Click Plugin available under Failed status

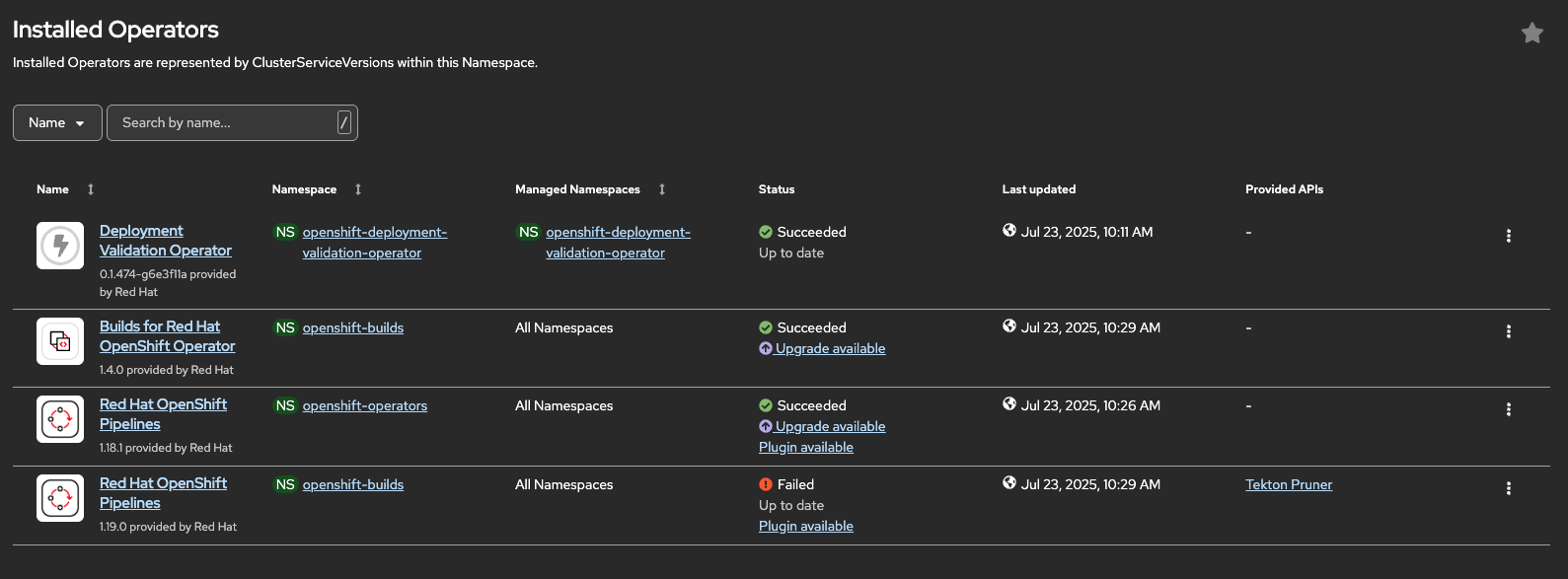click(806, 526)
